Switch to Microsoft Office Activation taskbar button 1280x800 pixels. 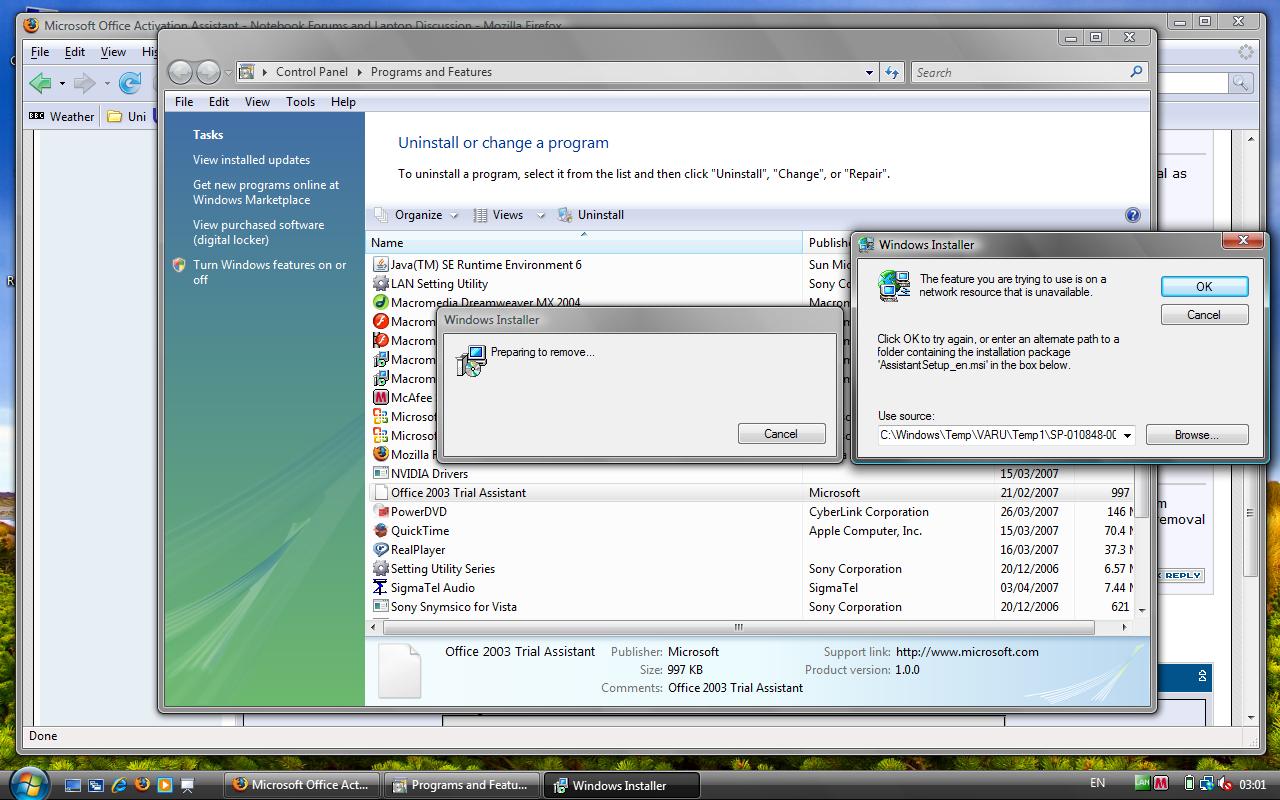pyautogui.click(x=302, y=785)
